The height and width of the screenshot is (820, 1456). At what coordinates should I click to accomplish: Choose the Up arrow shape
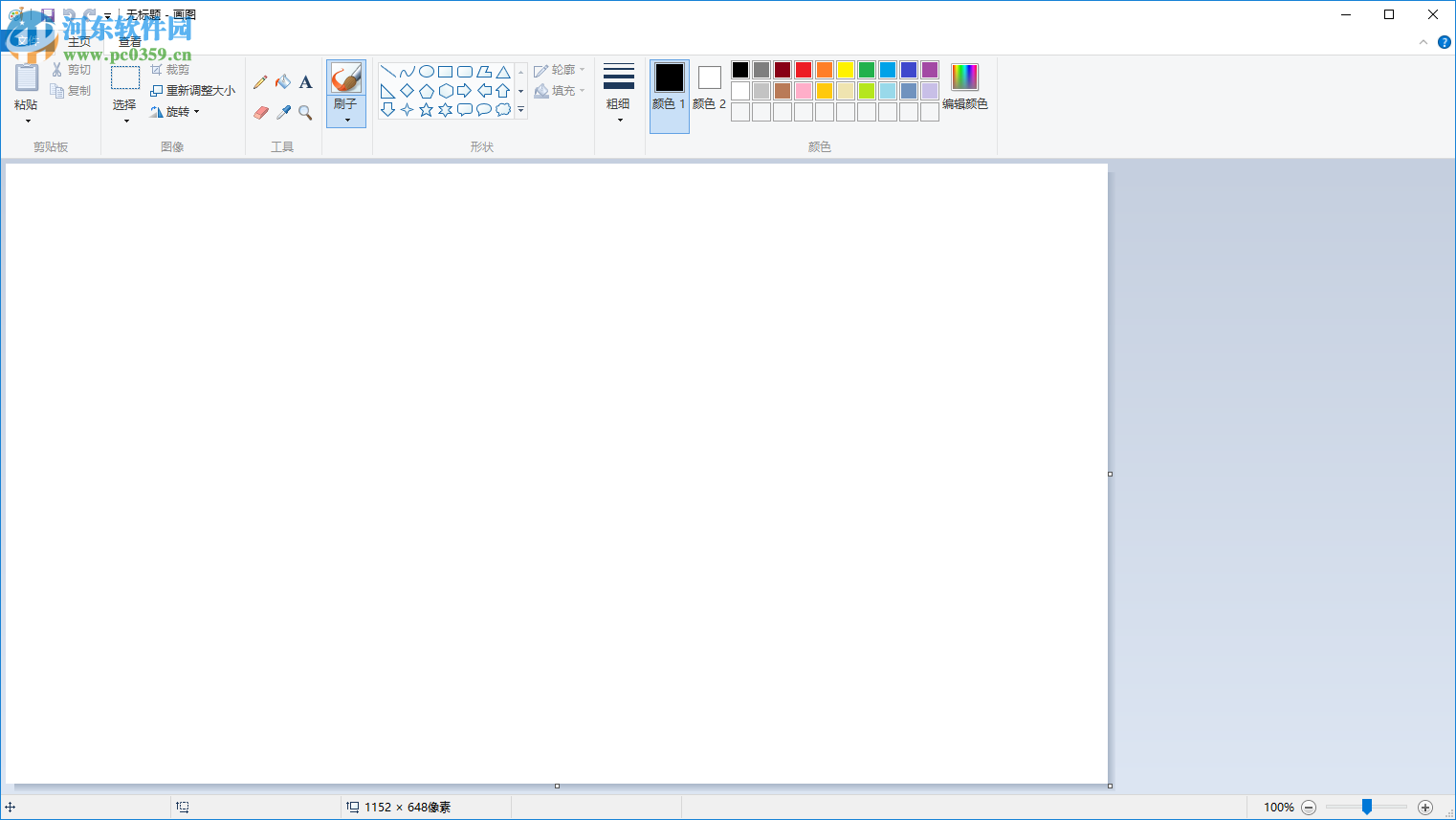[502, 91]
